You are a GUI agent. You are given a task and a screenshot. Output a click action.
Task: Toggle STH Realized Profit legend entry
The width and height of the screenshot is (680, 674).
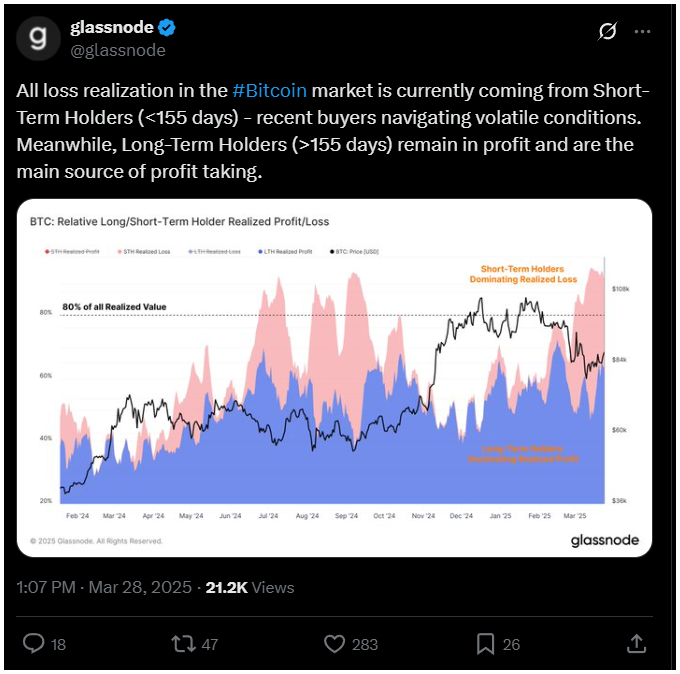pos(72,252)
